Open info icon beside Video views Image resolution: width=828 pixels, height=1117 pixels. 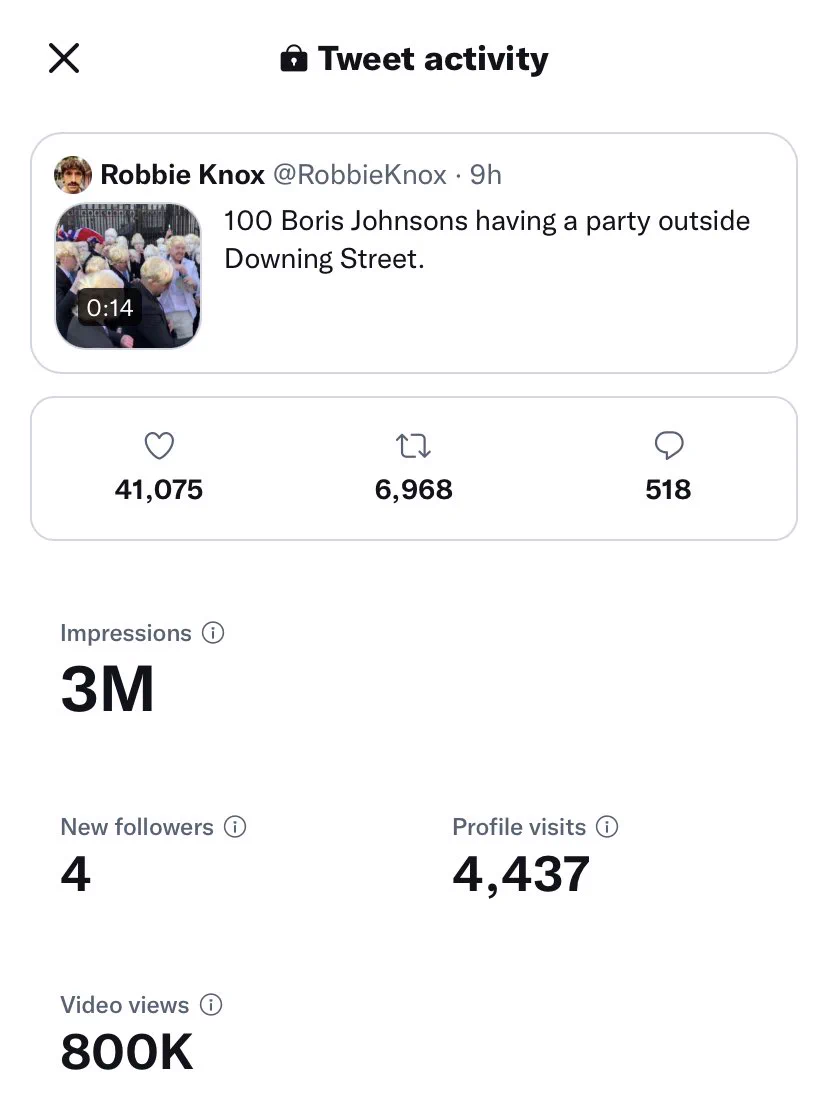(x=211, y=1004)
